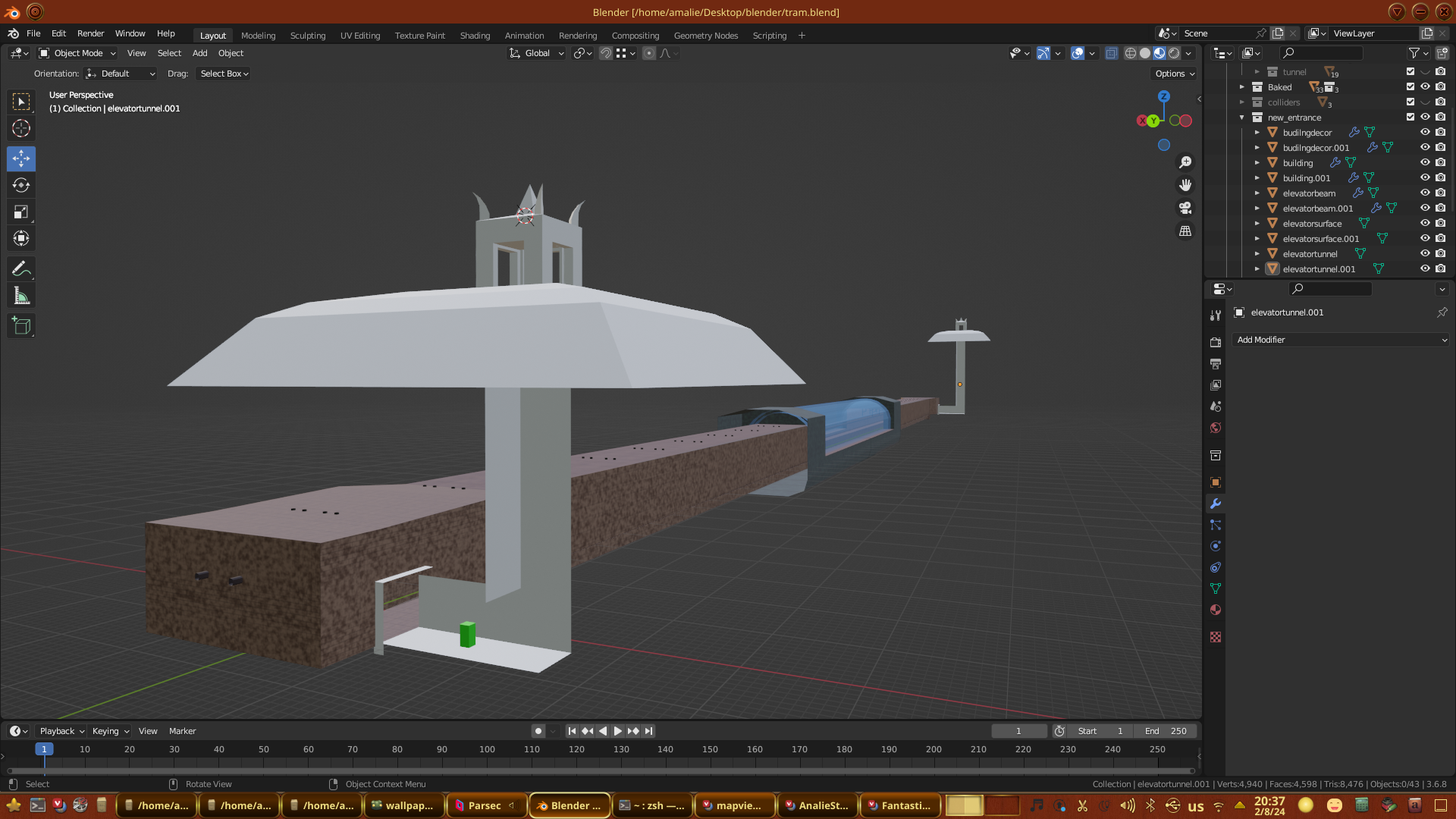Collapse the new_entrance collection
The height and width of the screenshot is (819, 1456).
[1242, 118]
